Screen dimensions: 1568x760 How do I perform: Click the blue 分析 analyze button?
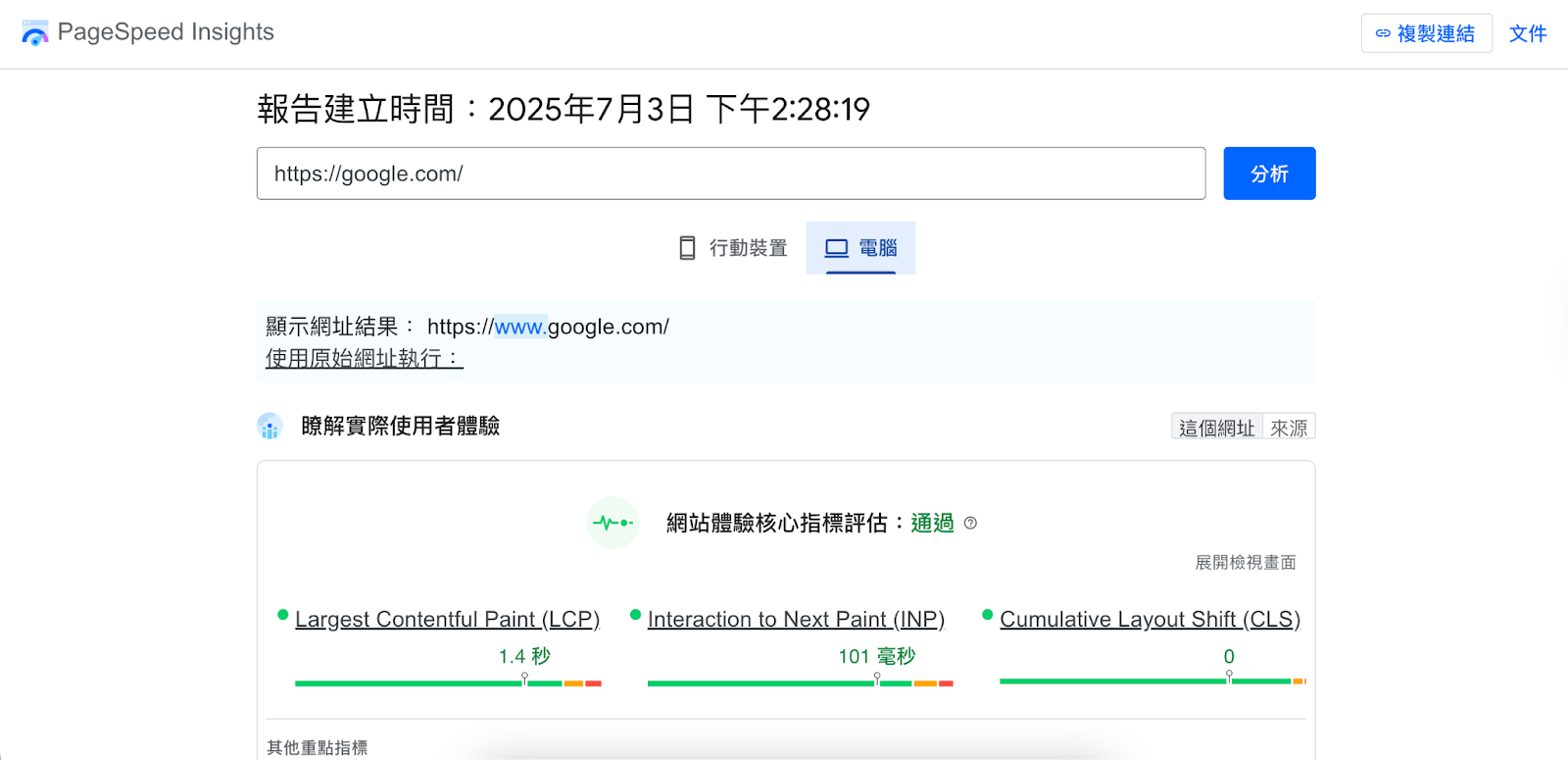1269,174
